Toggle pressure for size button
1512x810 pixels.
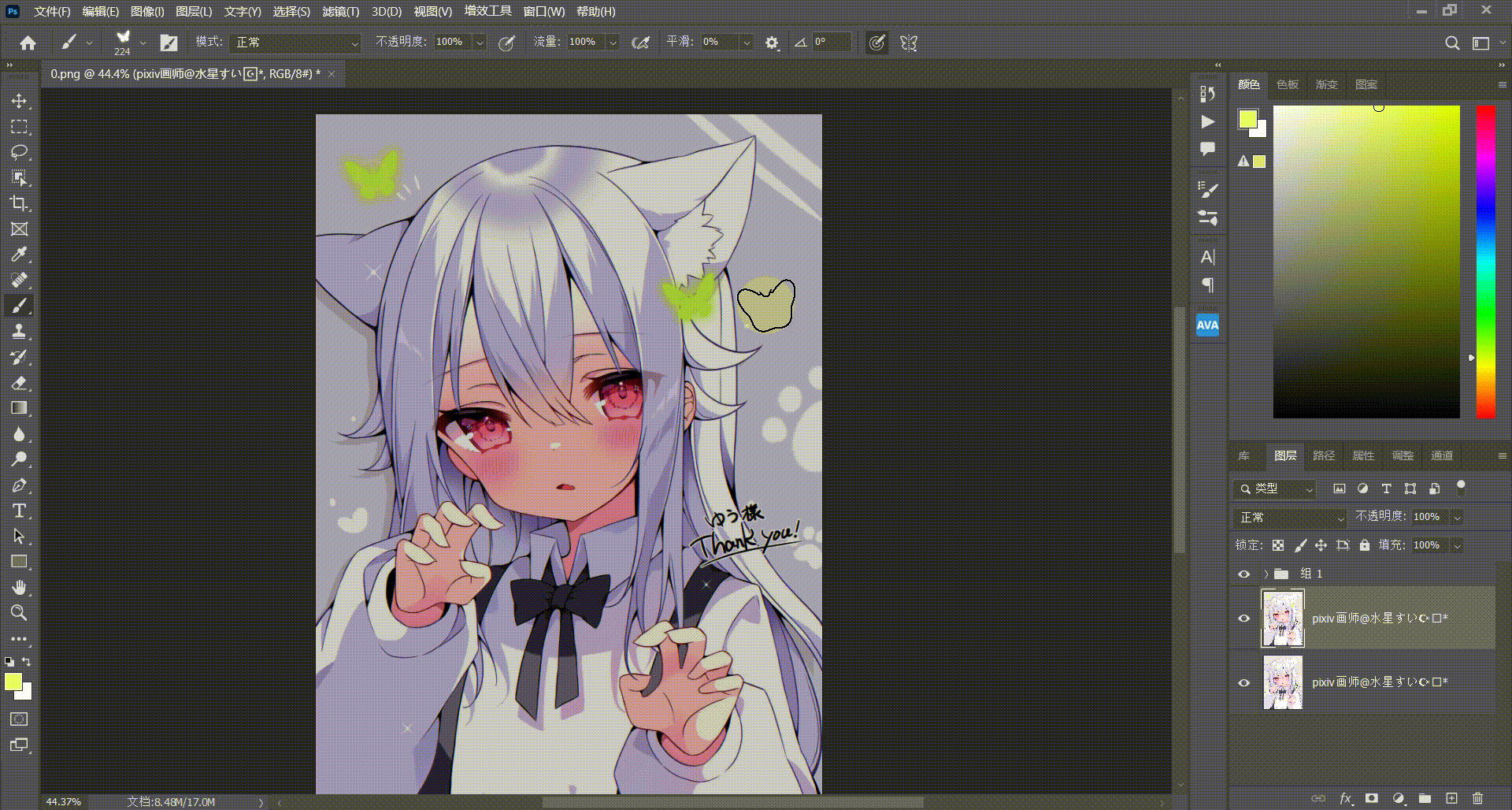(x=876, y=43)
